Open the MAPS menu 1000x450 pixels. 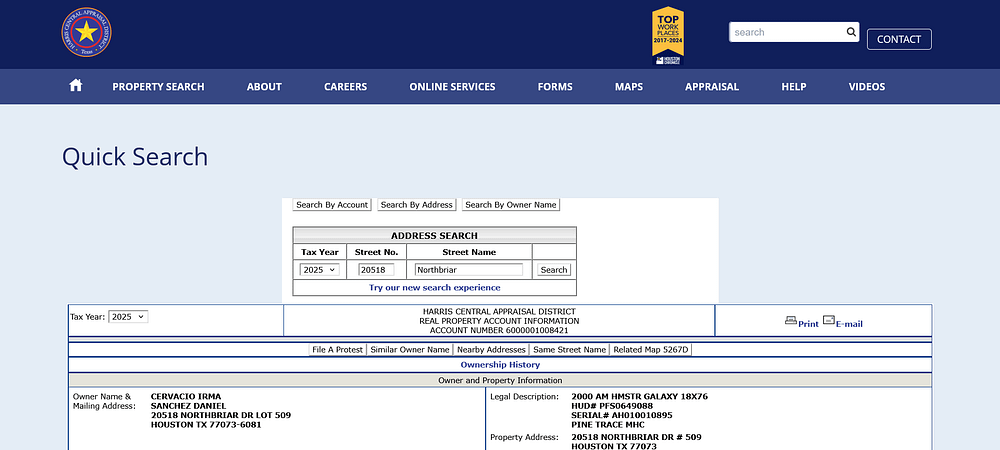tap(629, 87)
